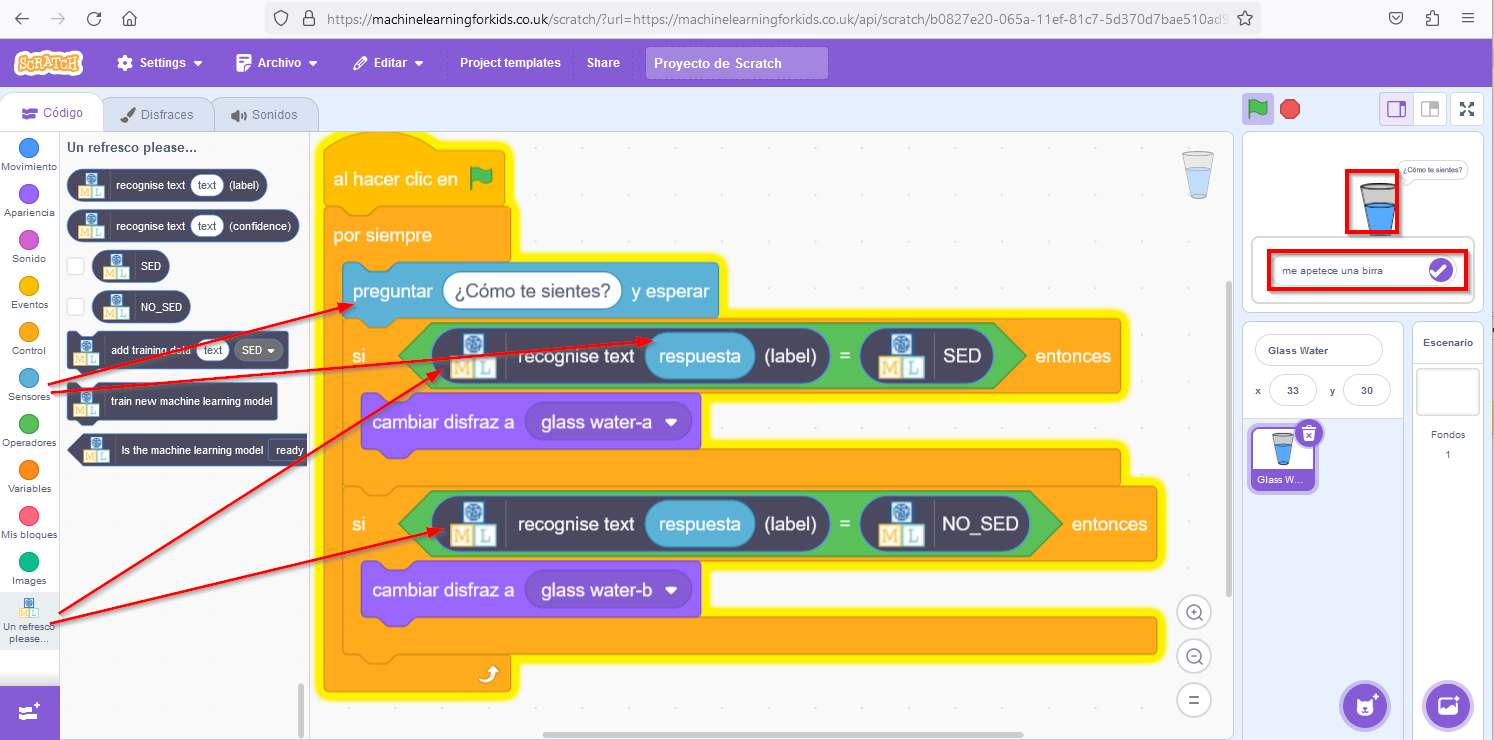Select the Operadores block category
The height and width of the screenshot is (740, 1494).
(29, 431)
